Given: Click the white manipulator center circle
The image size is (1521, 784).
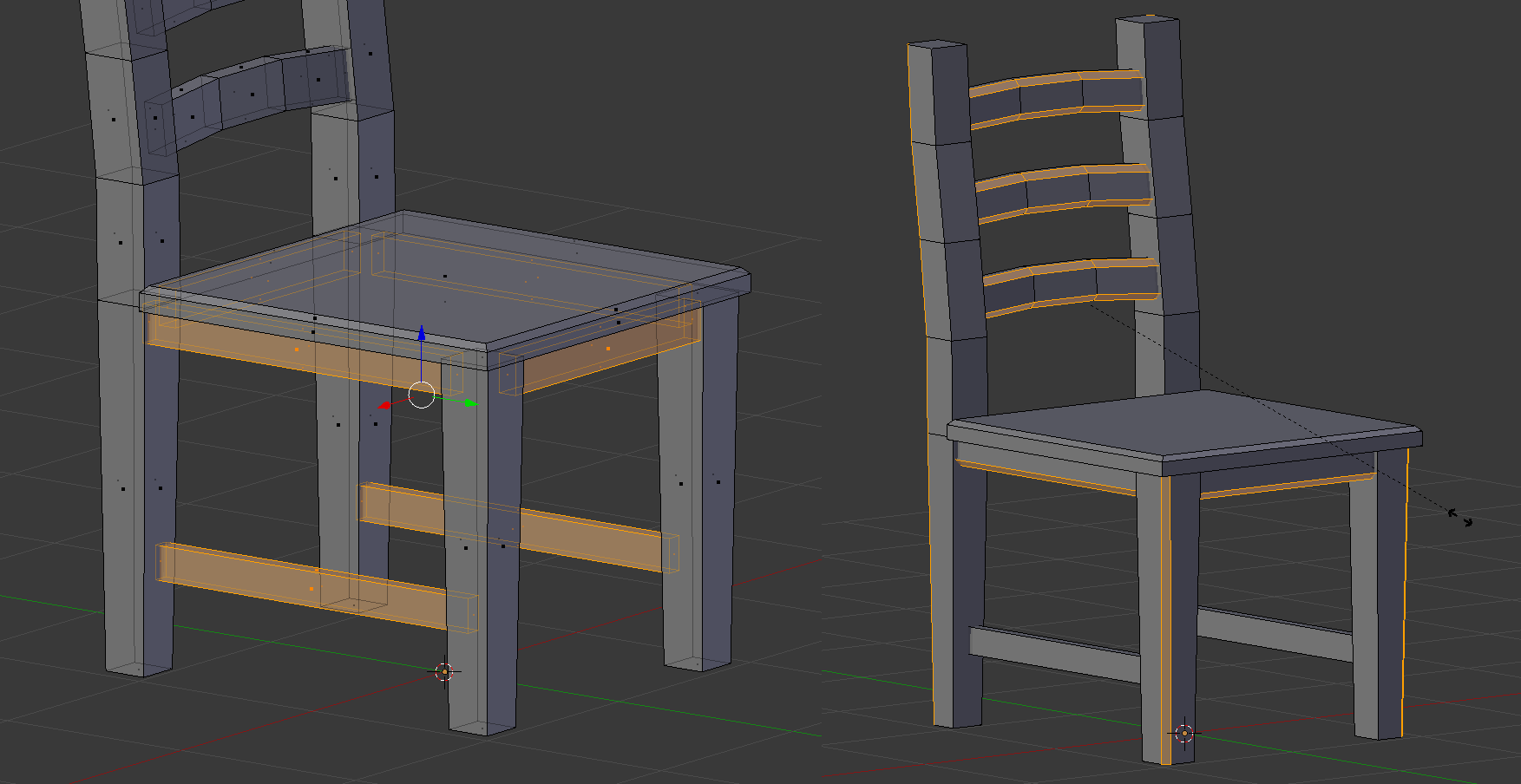Looking at the screenshot, I should 422,395.
